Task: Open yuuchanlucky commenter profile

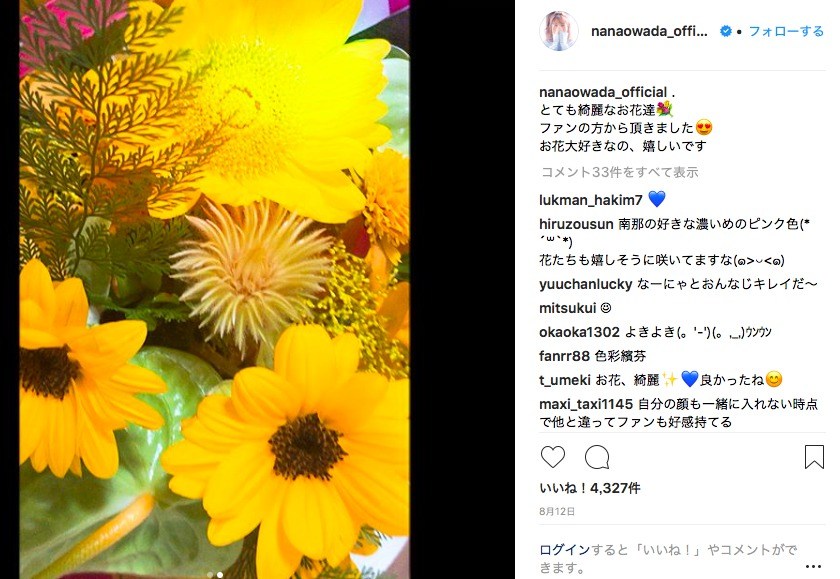Action: point(586,284)
